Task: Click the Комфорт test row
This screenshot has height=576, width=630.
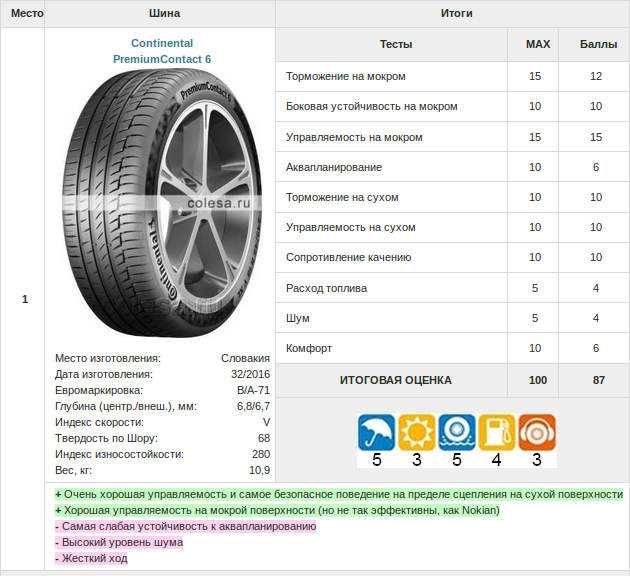Action: 453,348
